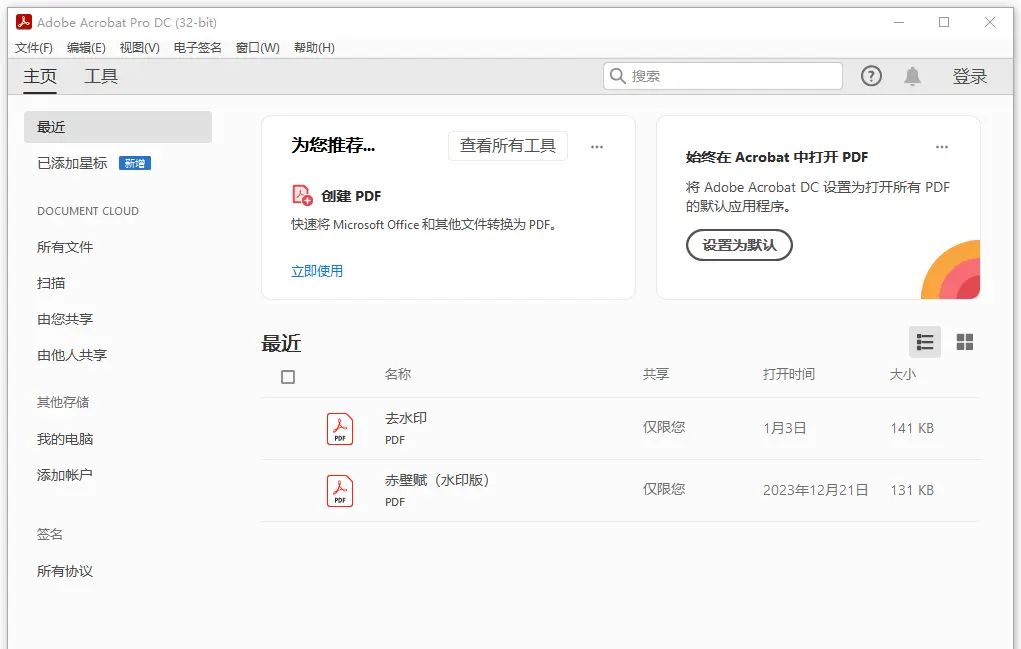Sort by the 名称 column header
The height and width of the screenshot is (649, 1021).
[x=398, y=374]
